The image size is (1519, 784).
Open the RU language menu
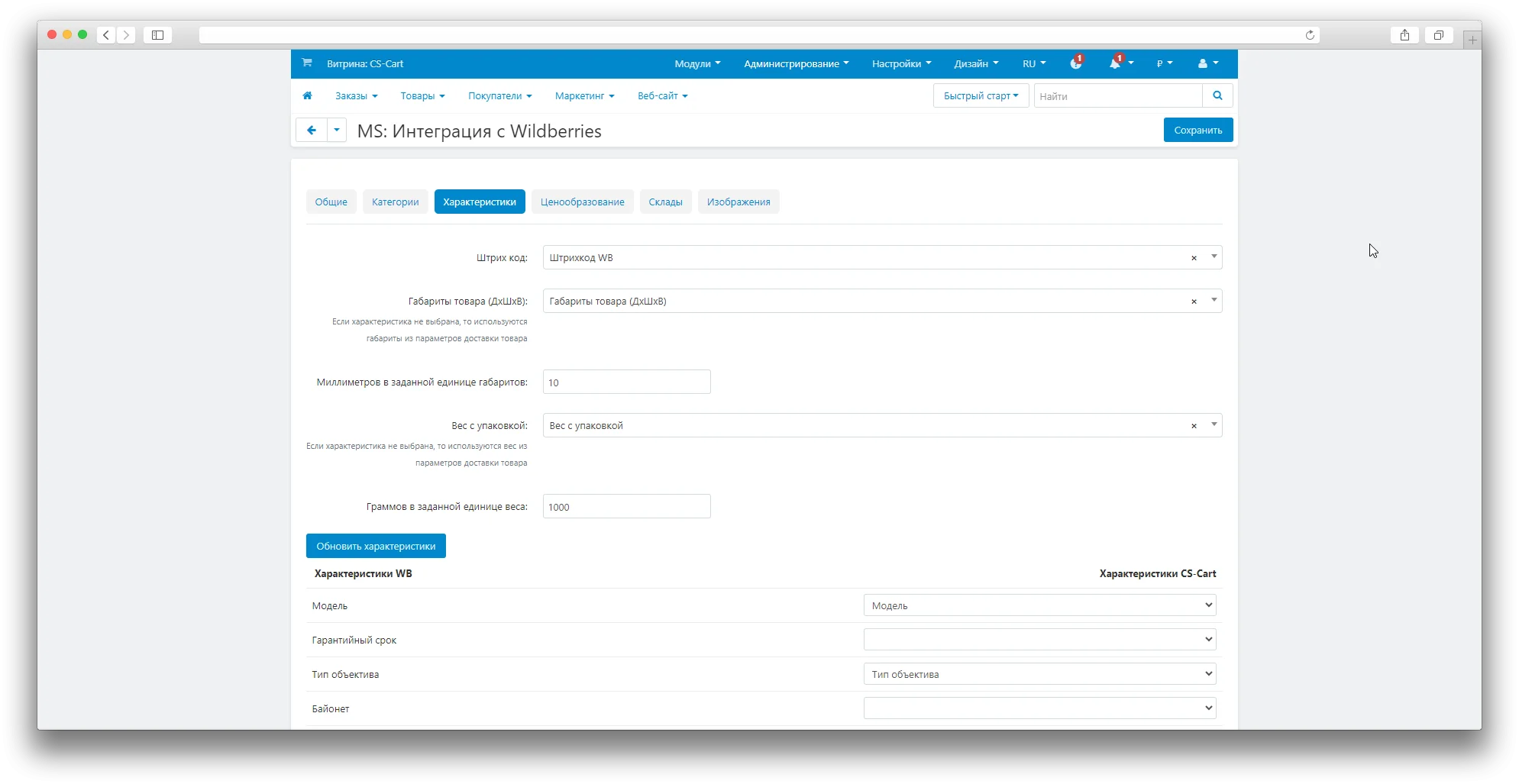1034,63
